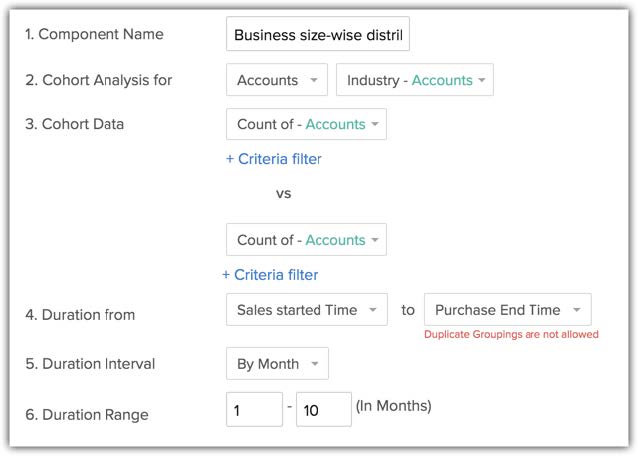This screenshot has height=456, width=638.
Task: Open the second Count of - Accounts dropdown
Action: tap(307, 240)
